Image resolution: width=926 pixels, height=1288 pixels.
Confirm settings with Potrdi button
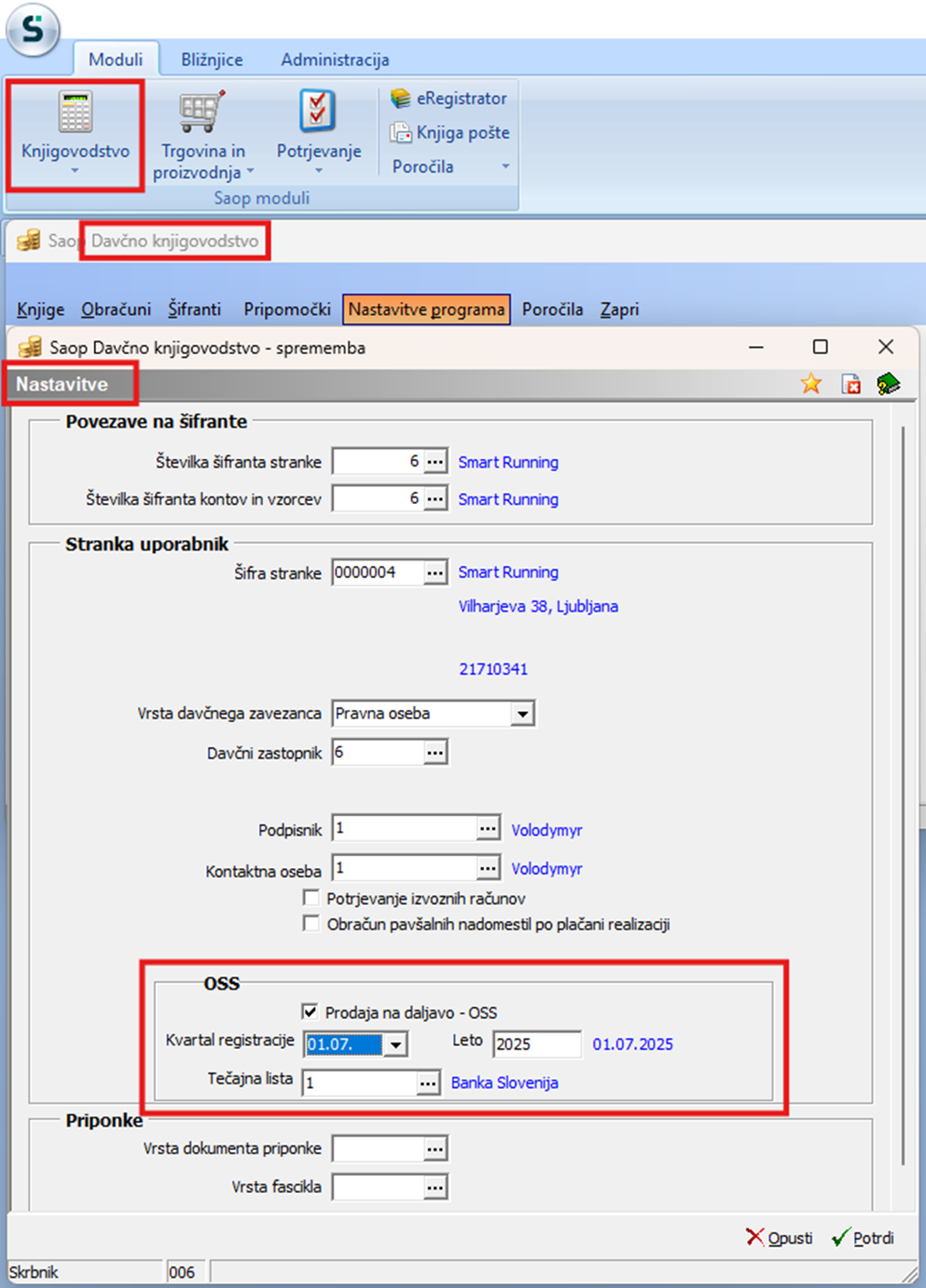pyautogui.click(x=863, y=1238)
